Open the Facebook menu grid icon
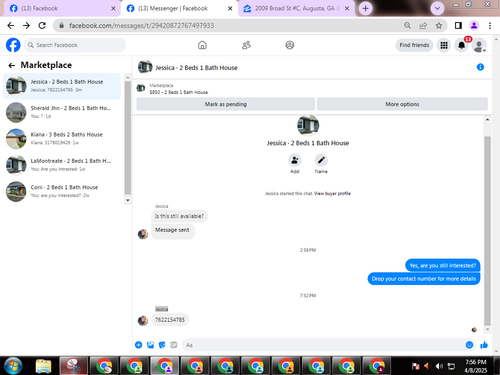The height and width of the screenshot is (375, 500). [x=444, y=45]
